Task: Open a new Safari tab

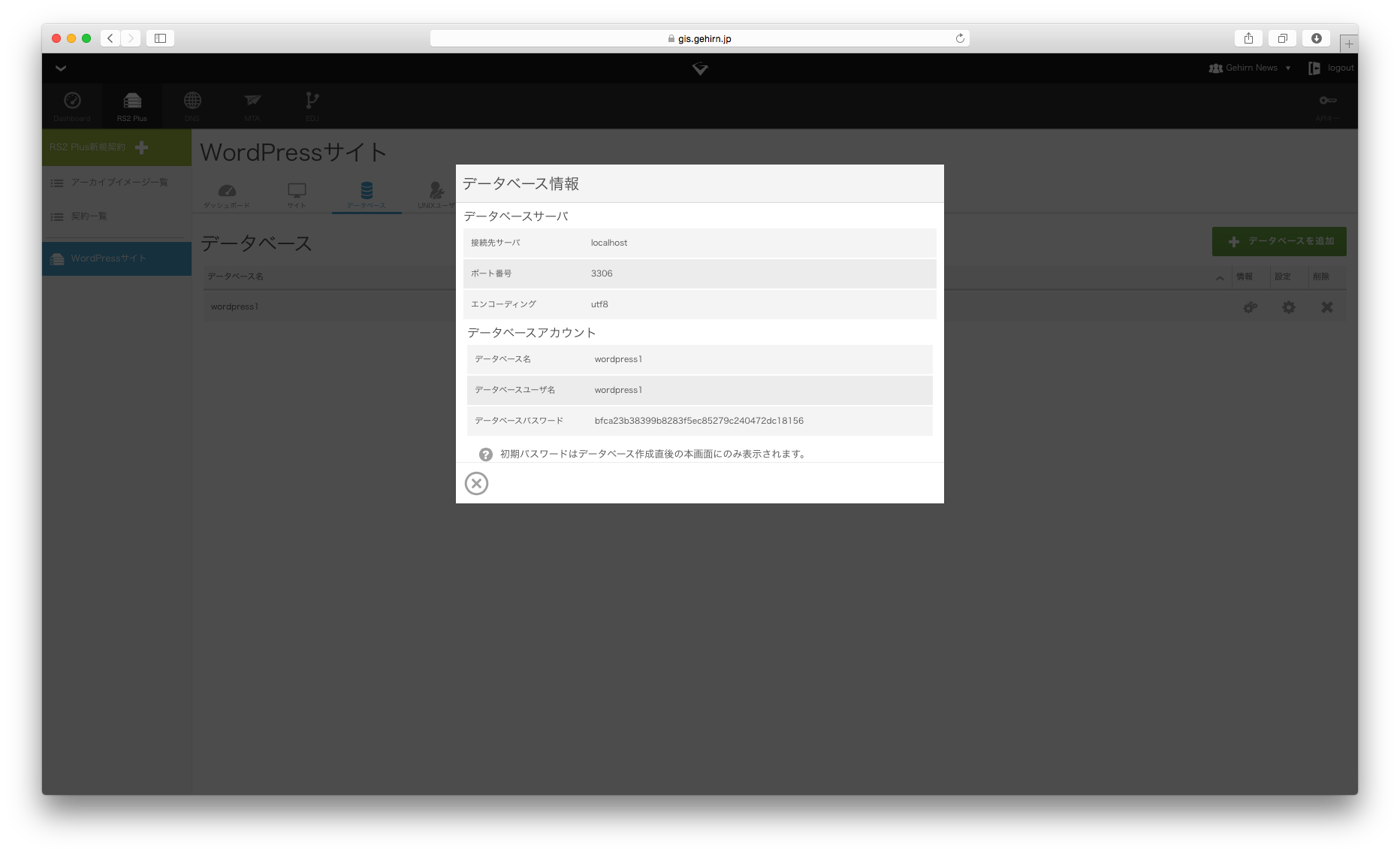Action: pyautogui.click(x=1349, y=44)
